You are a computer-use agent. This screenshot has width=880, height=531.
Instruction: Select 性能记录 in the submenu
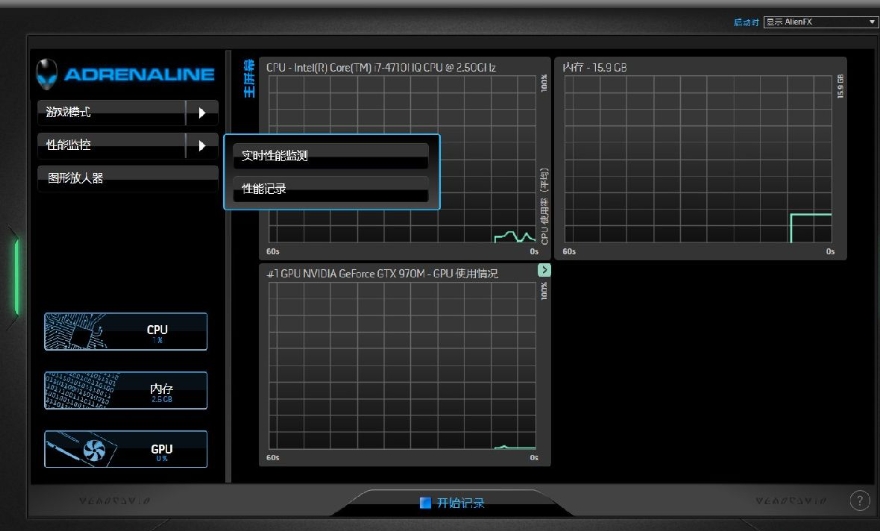pyautogui.click(x=331, y=189)
